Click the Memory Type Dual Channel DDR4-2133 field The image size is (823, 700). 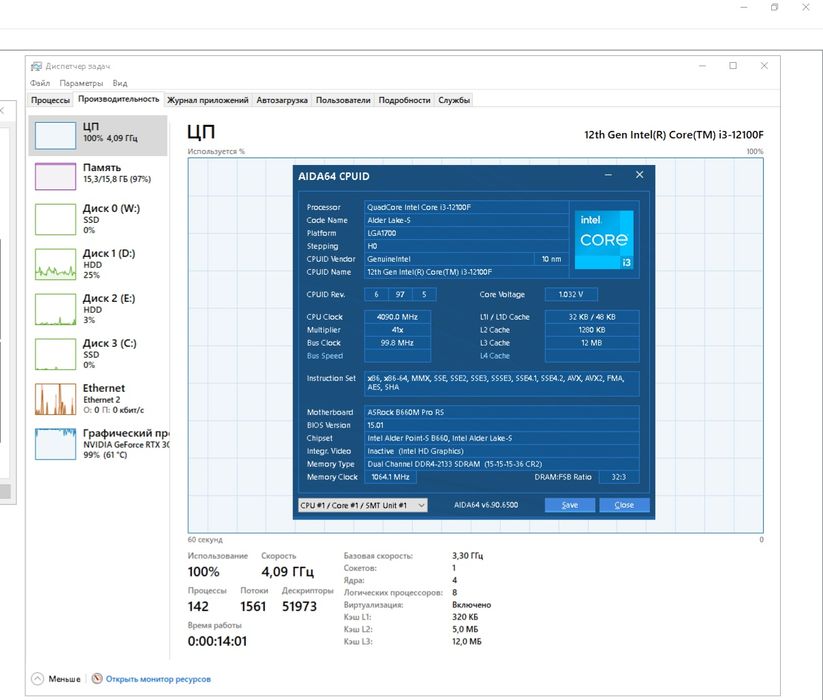502,464
